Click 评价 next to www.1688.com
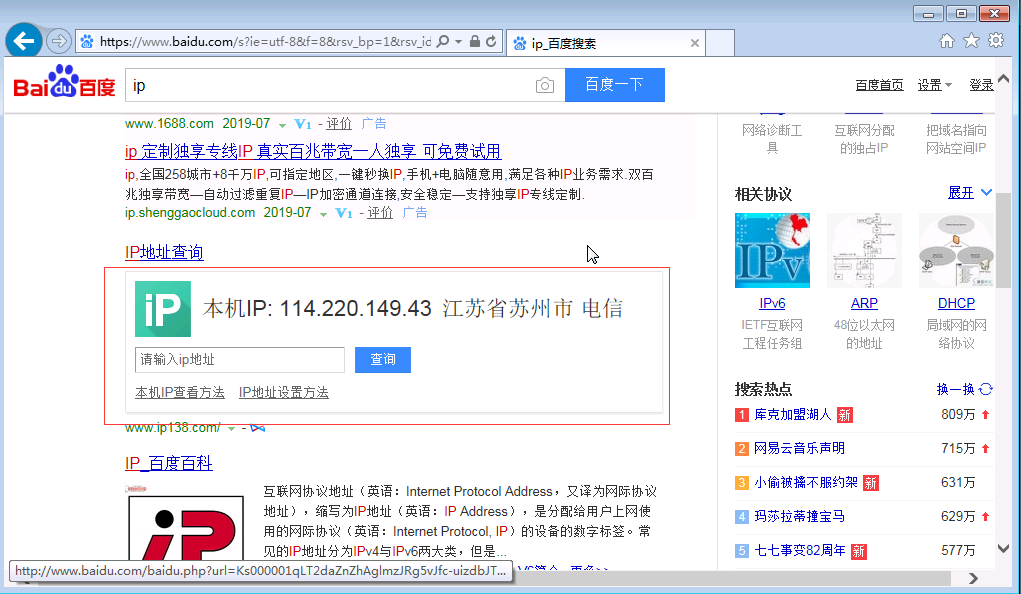The image size is (1021, 594). tap(339, 124)
